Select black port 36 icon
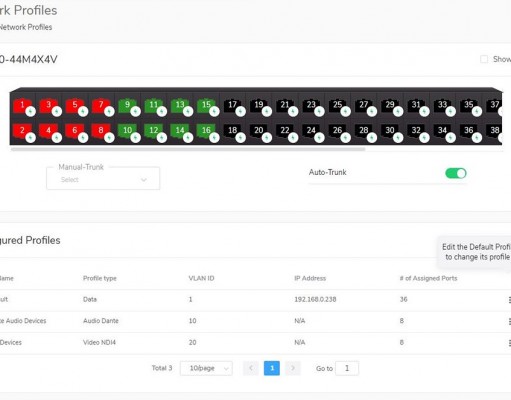The width and height of the screenshot is (511, 400). coord(469,132)
